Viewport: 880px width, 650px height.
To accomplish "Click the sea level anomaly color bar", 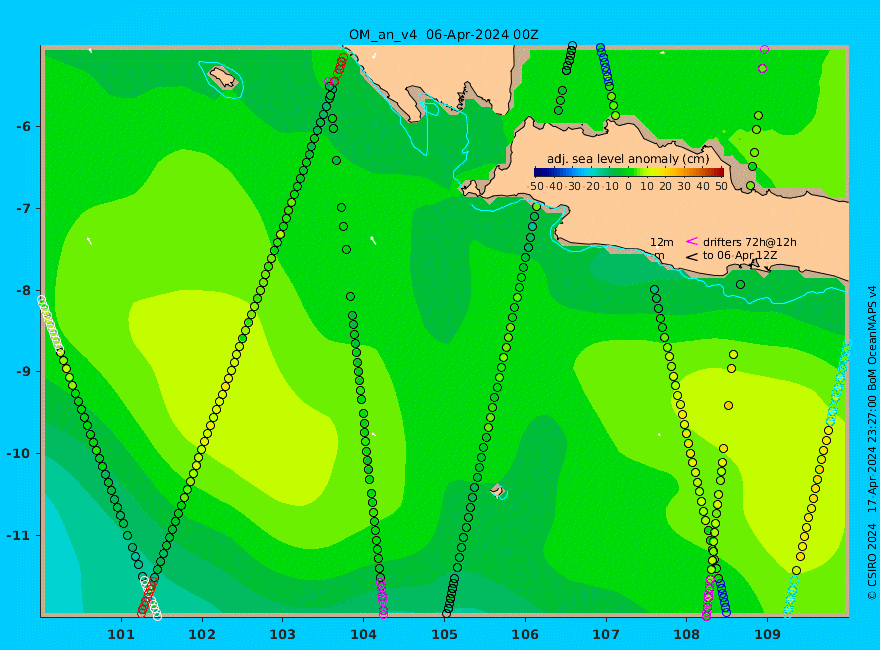I will (629, 172).
